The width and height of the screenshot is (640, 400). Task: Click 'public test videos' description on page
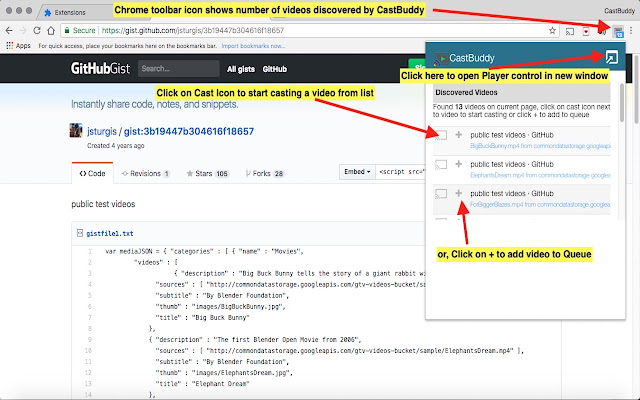(x=103, y=204)
